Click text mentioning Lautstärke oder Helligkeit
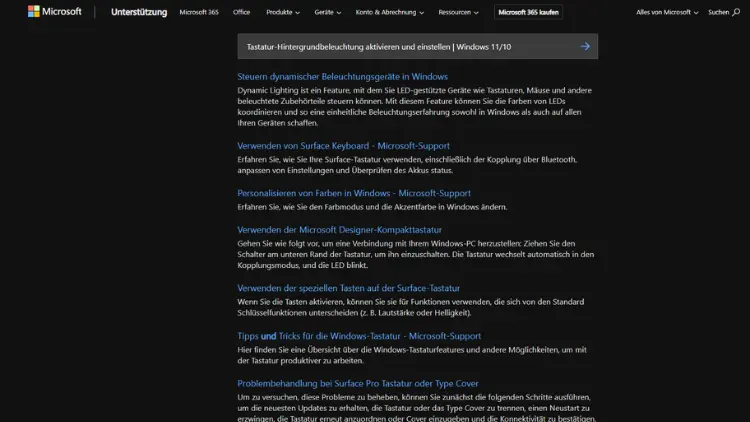Screen dimensions: 750x422 click(x=410, y=307)
